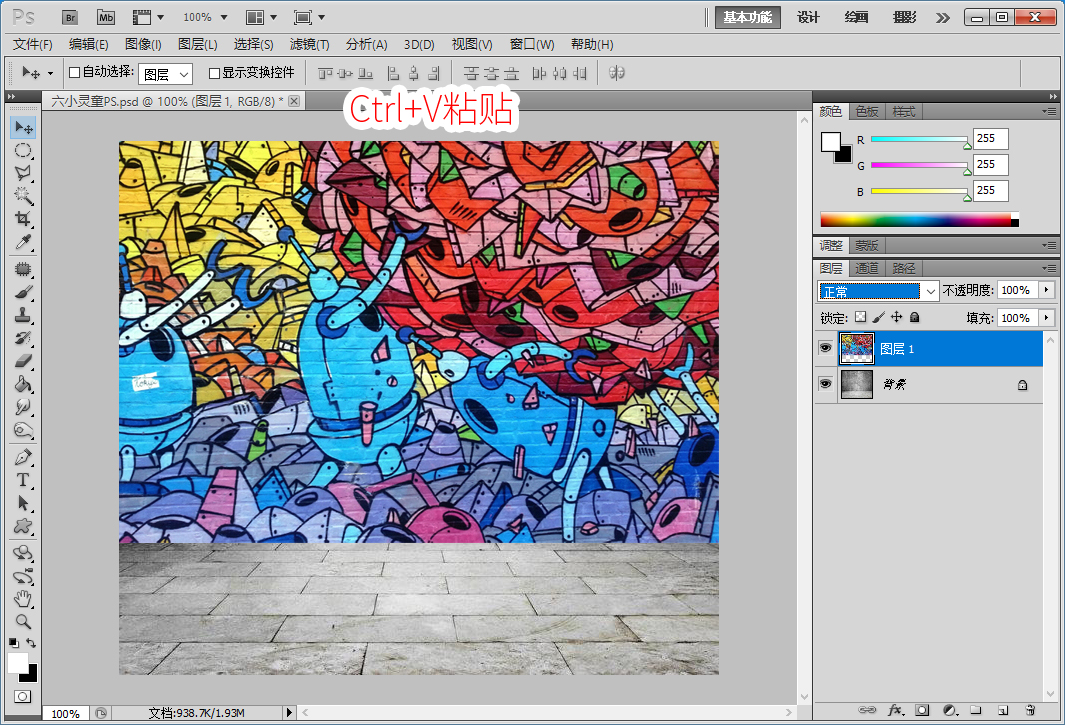Toggle lock transparent pixels
The width and height of the screenshot is (1065, 725).
coord(861,317)
